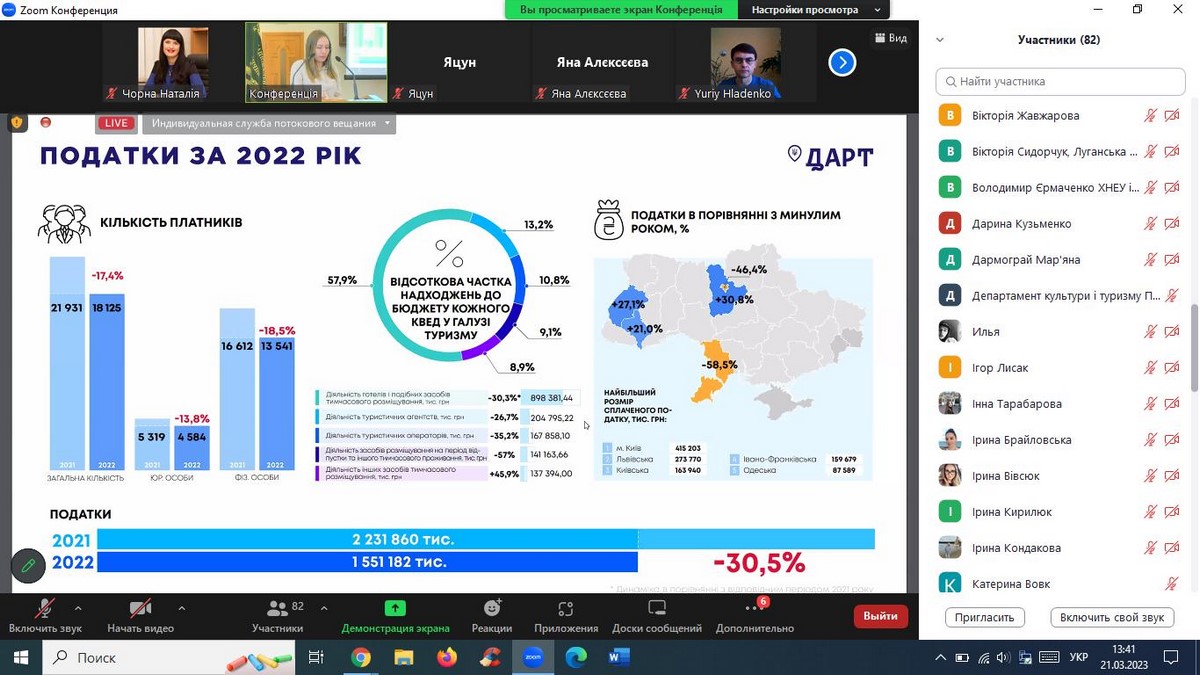Open the Apps icon in toolbar

[566, 608]
